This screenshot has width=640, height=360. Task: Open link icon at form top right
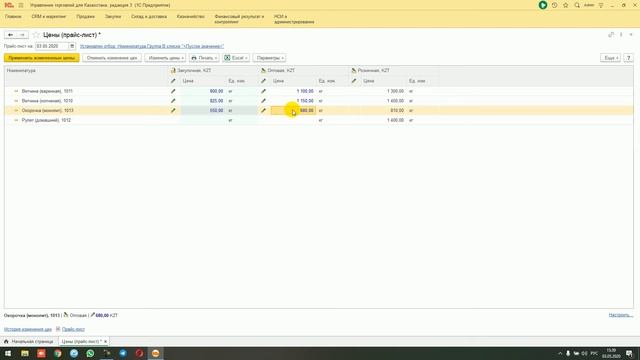[x=611, y=35]
